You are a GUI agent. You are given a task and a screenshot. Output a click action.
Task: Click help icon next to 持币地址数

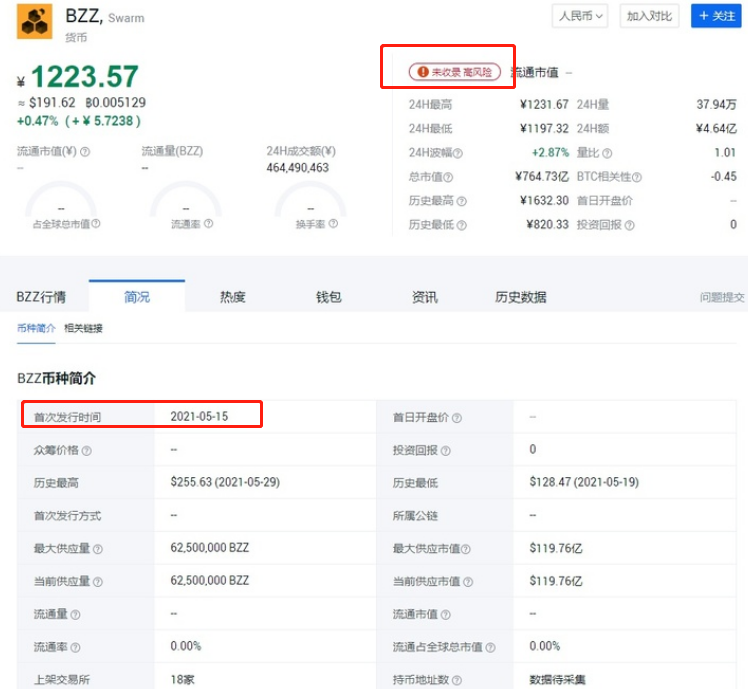tap(453, 680)
